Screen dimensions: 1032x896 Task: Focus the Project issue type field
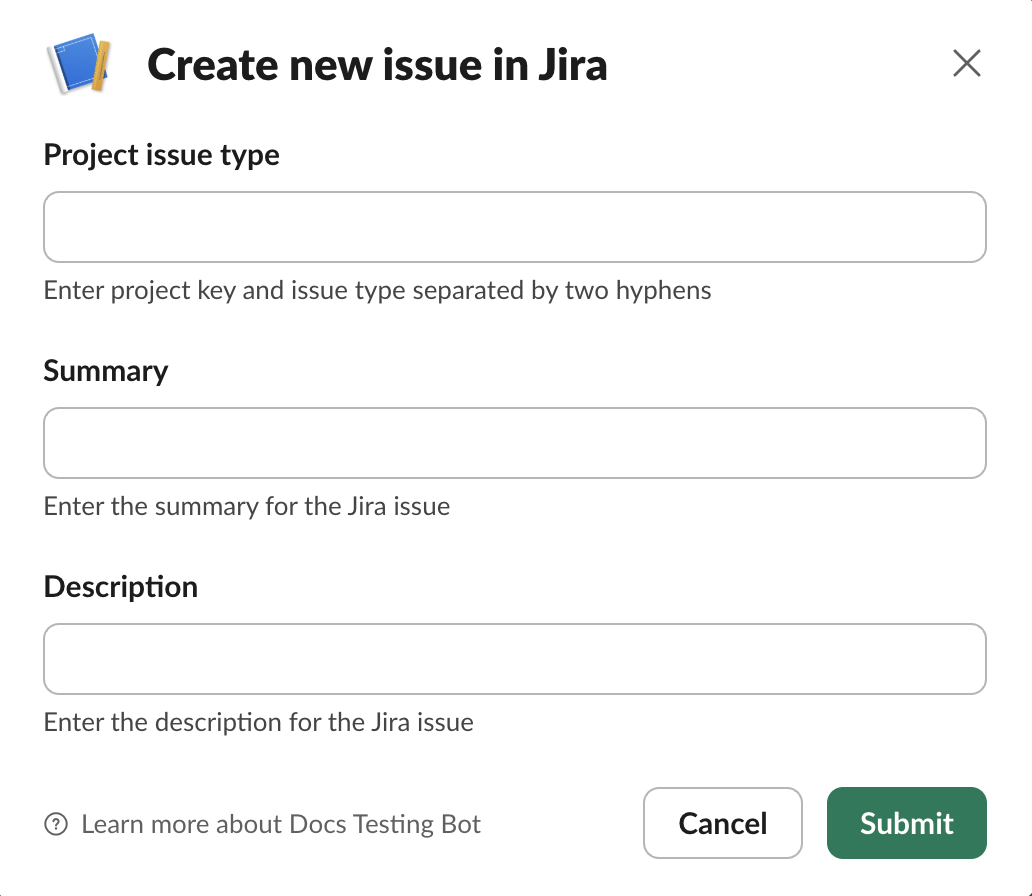point(515,227)
